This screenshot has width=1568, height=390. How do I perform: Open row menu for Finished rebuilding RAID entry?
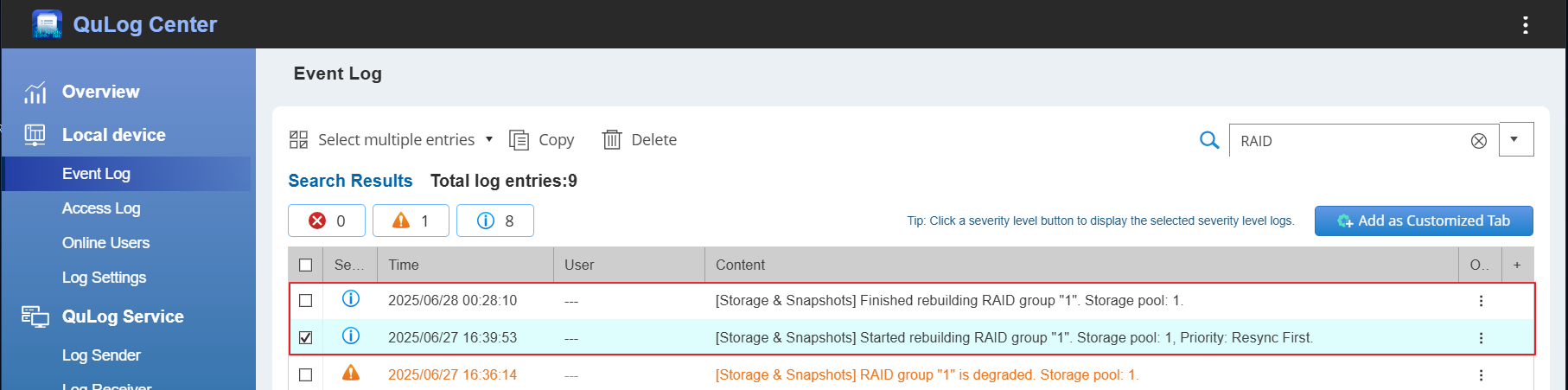(1481, 301)
